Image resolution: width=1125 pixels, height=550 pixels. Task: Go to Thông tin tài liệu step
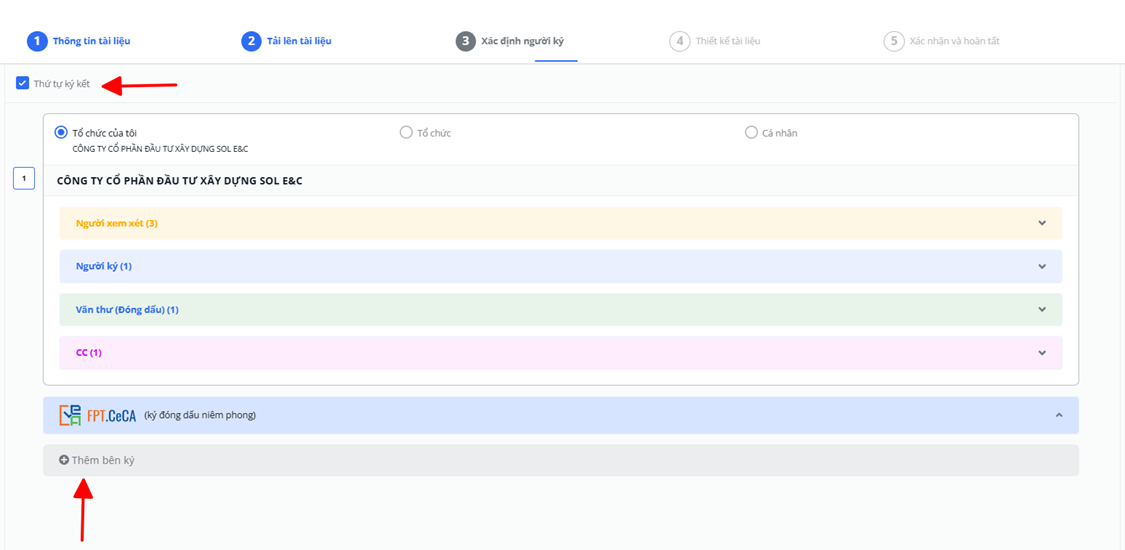pyautogui.click(x=92, y=41)
